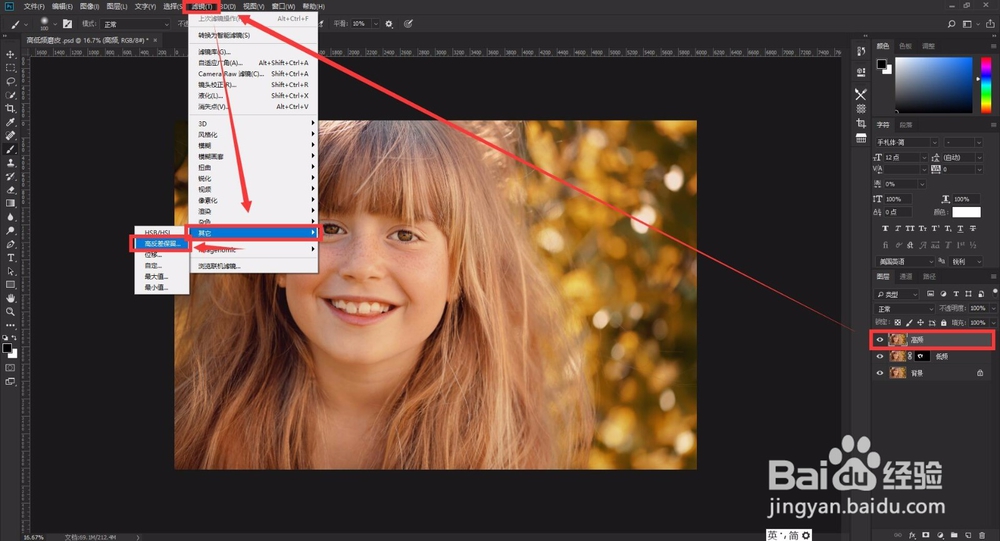Open brush mode 正常 dropdown in options bar
The height and width of the screenshot is (541, 1000).
(x=135, y=24)
